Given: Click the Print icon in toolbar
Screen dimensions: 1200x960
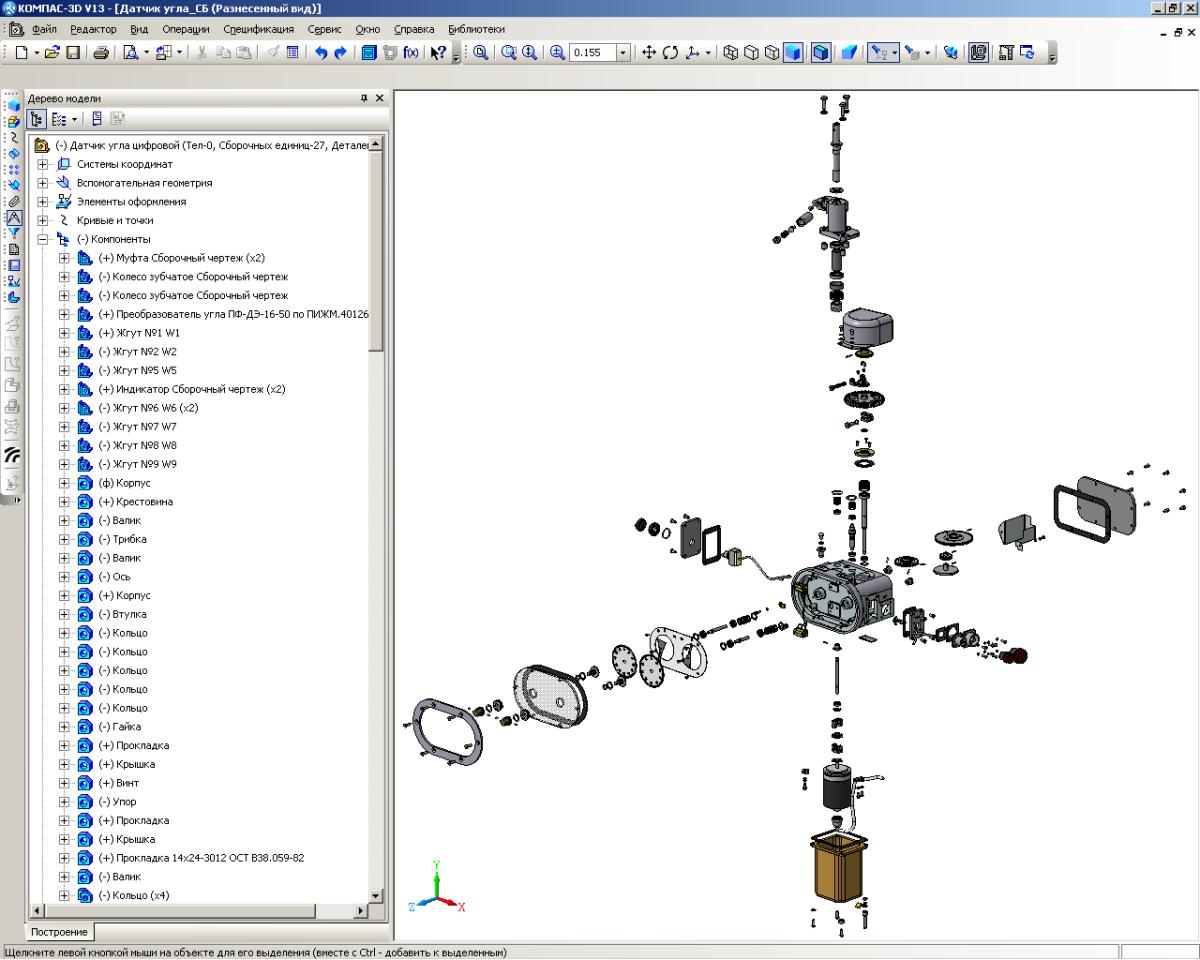Looking at the screenshot, I should point(101,53).
